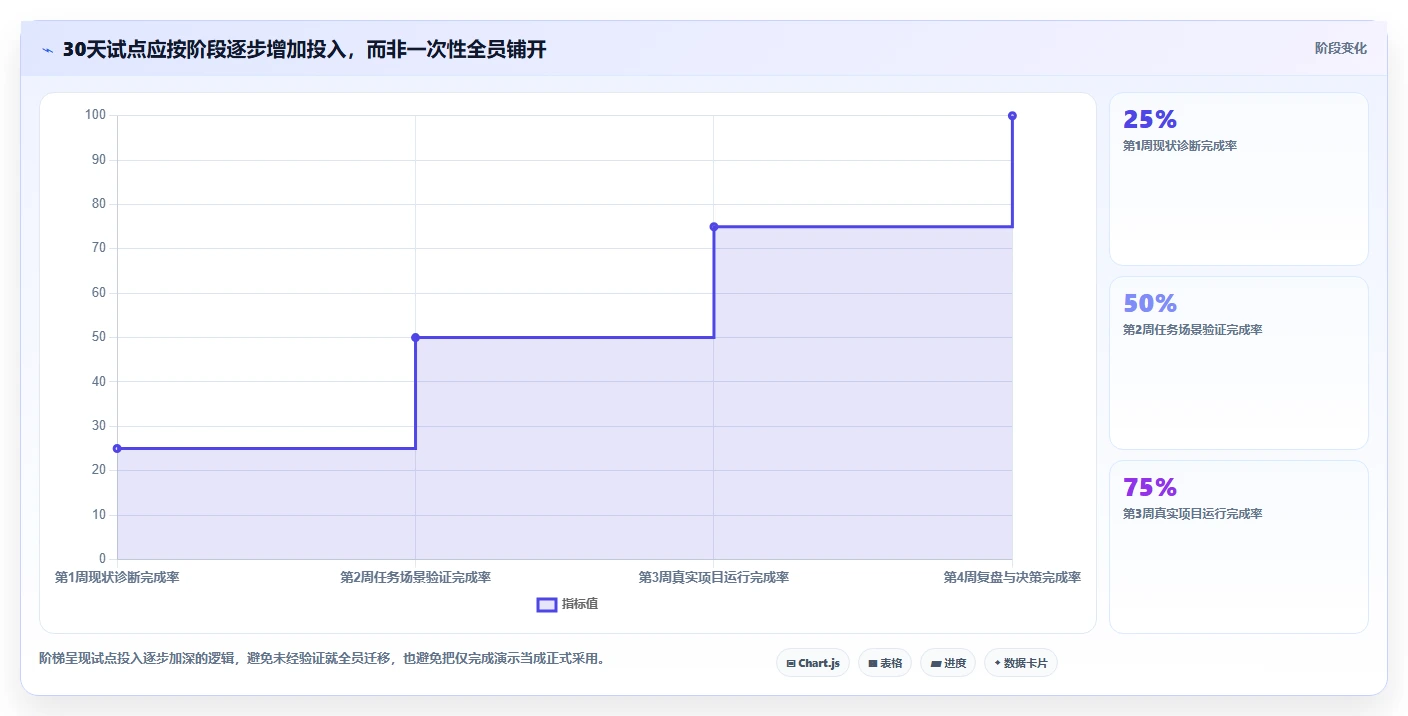Click y-axis tick label 80
The image size is (1408, 716).
(x=99, y=204)
